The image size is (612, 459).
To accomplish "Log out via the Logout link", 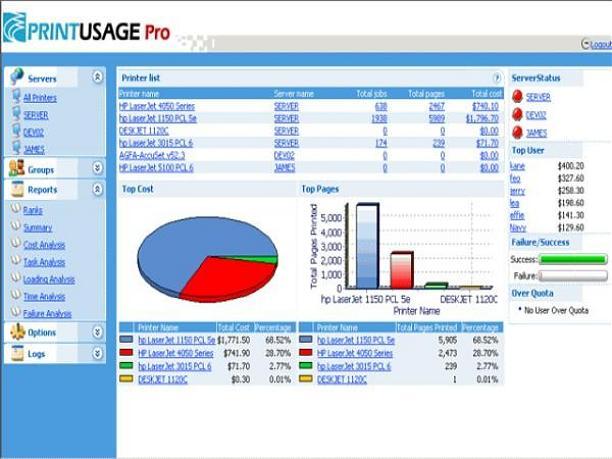I will [x=601, y=44].
